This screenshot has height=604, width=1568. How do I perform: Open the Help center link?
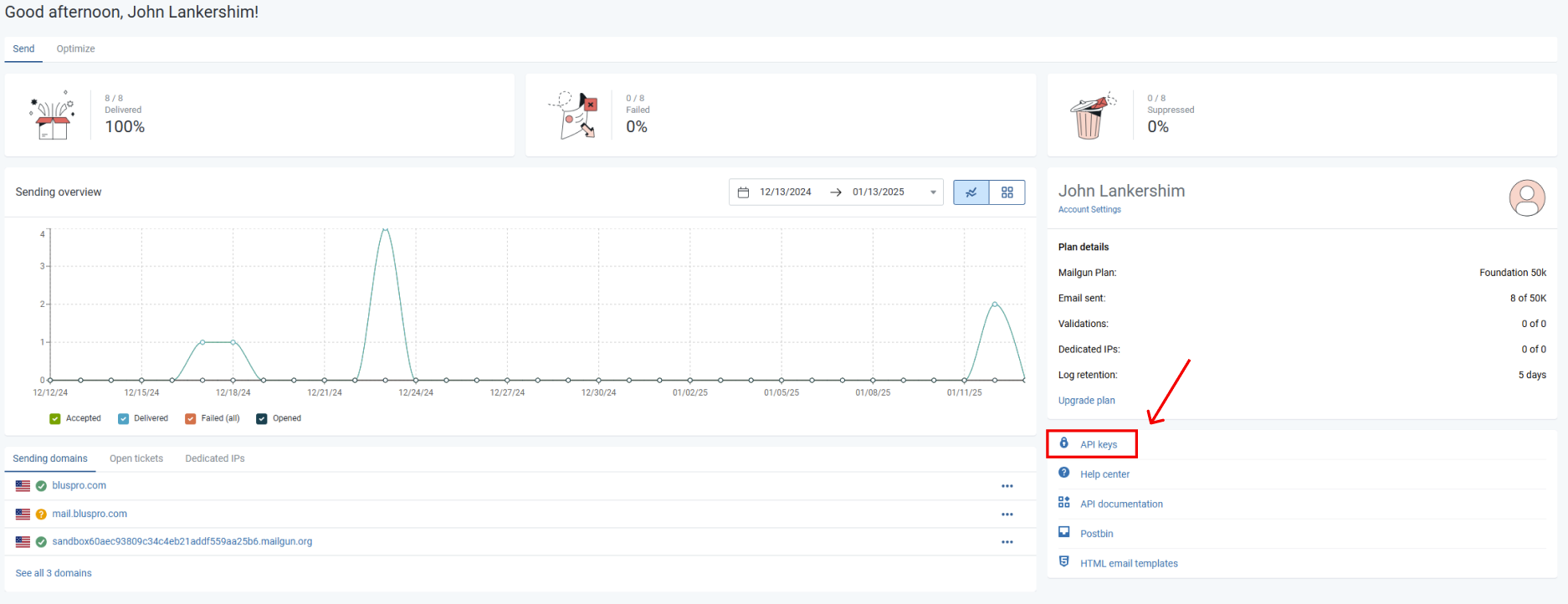pos(1104,474)
